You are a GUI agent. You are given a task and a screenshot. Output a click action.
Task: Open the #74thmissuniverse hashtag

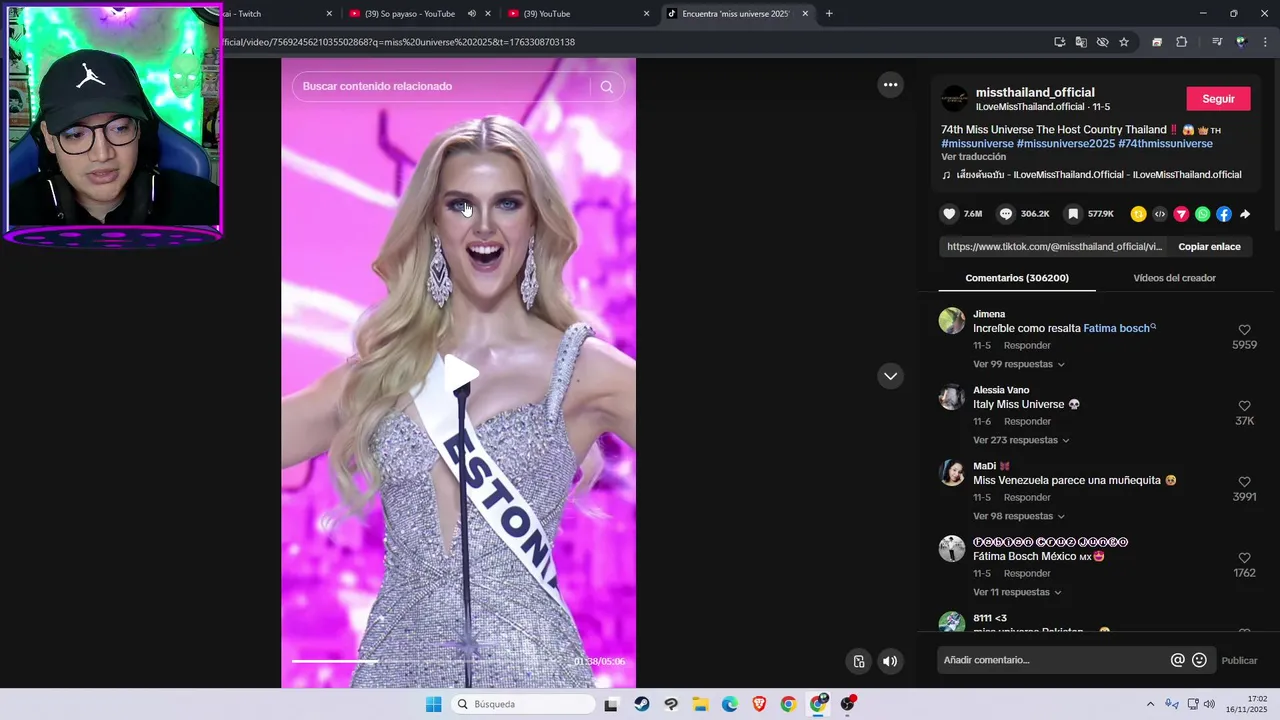(1165, 144)
